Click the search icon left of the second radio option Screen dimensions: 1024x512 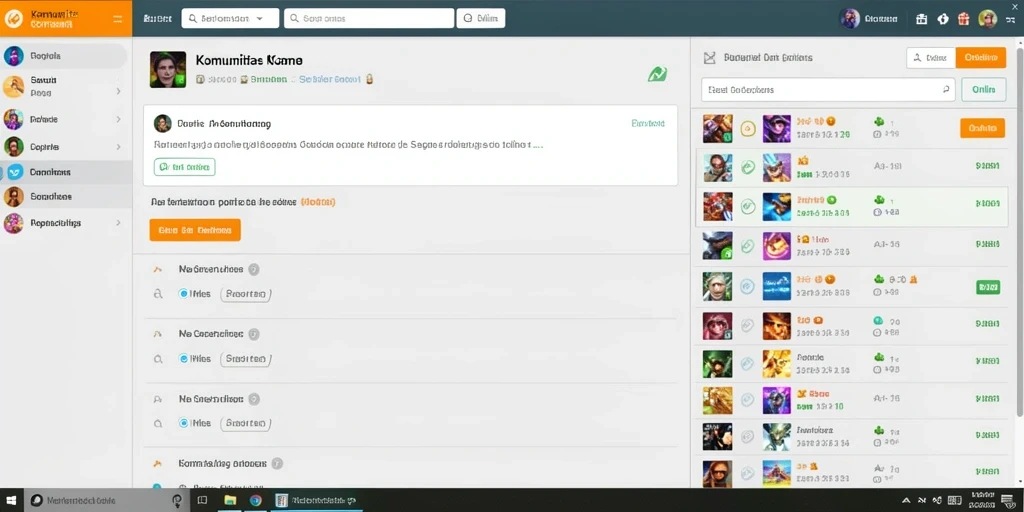coord(157,359)
